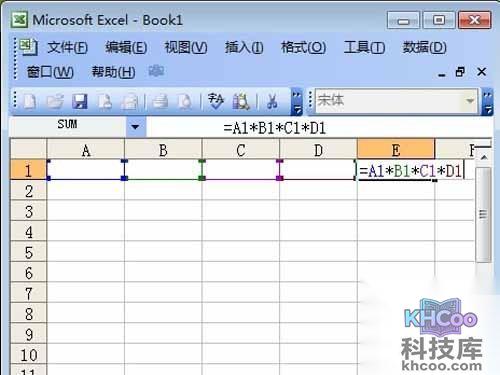Image resolution: width=500 pixels, height=375 pixels.
Task: Click the Open folder icon
Action: (x=55, y=101)
